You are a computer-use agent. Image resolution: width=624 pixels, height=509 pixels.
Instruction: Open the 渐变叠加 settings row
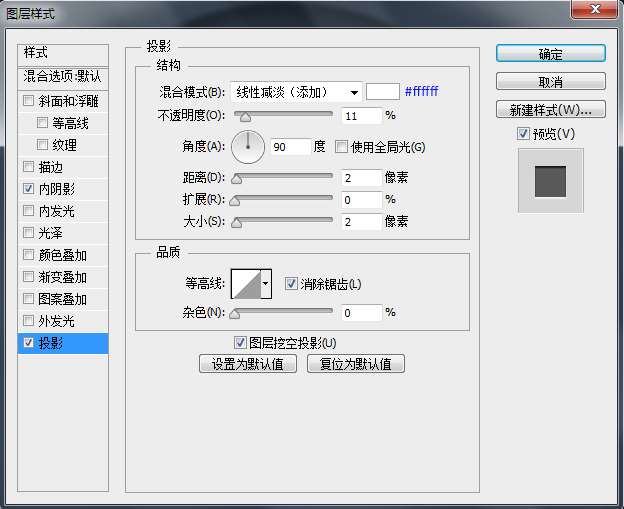(63, 277)
